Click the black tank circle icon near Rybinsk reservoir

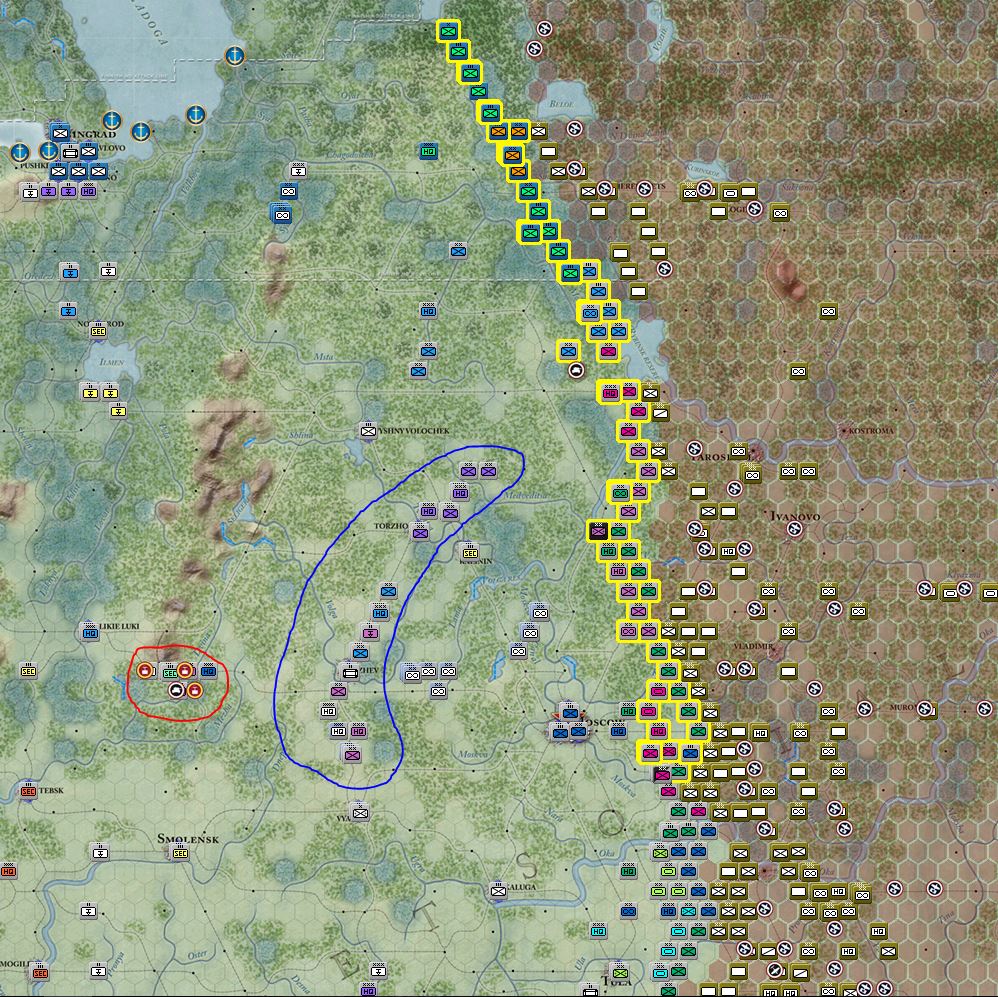click(x=577, y=371)
